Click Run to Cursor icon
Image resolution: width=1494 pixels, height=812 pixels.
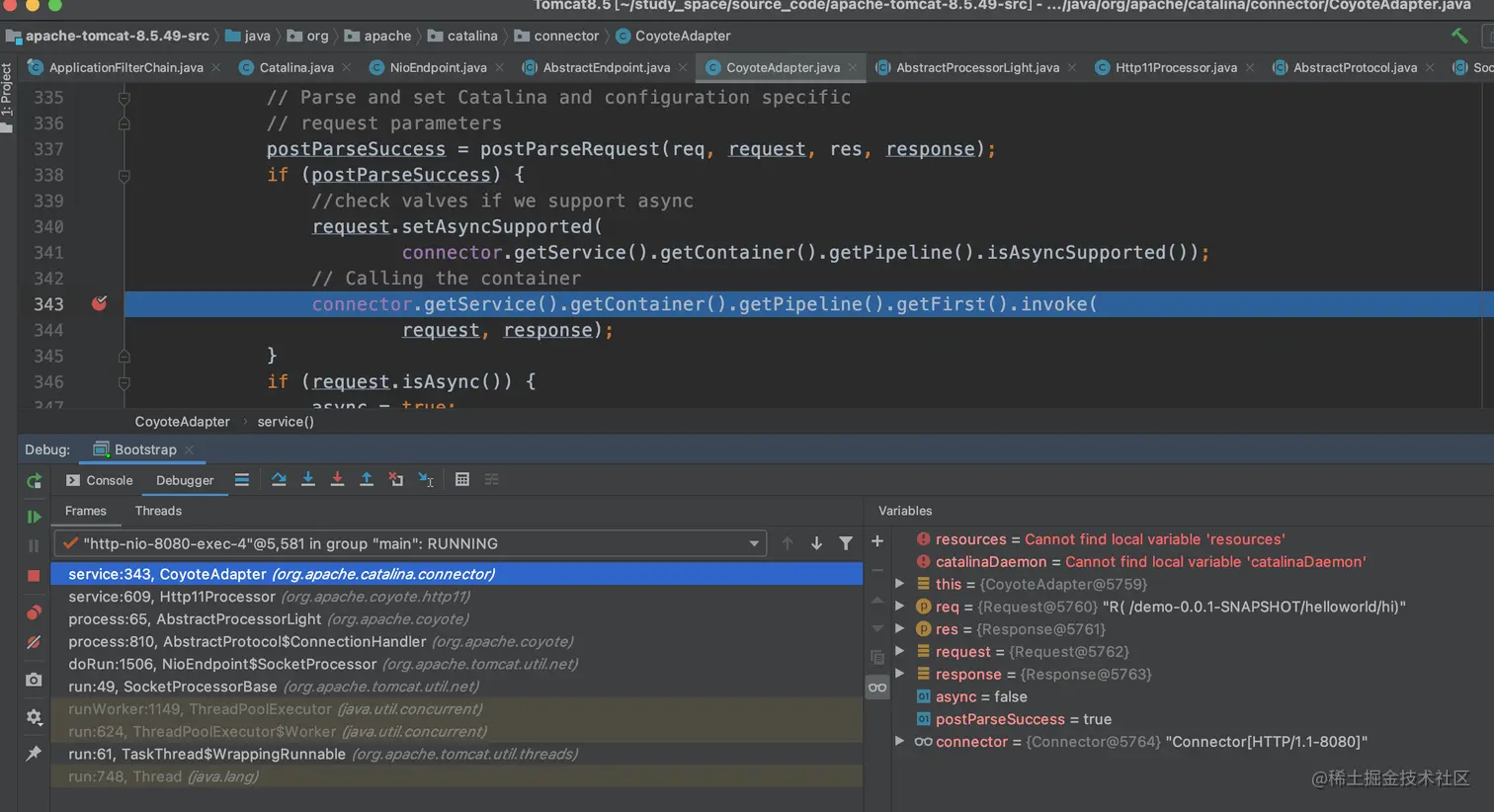click(x=426, y=480)
